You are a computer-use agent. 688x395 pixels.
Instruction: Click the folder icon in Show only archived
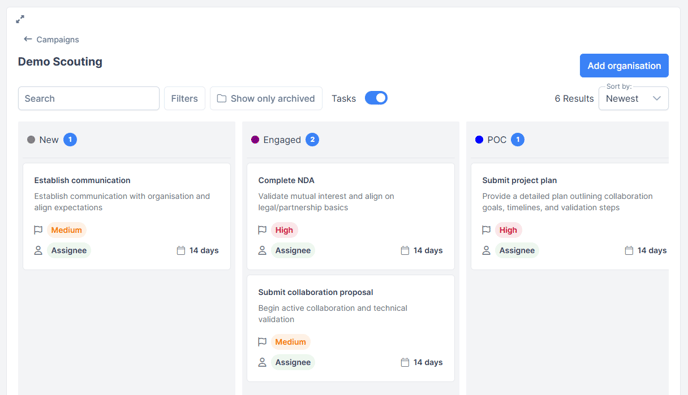[222, 98]
